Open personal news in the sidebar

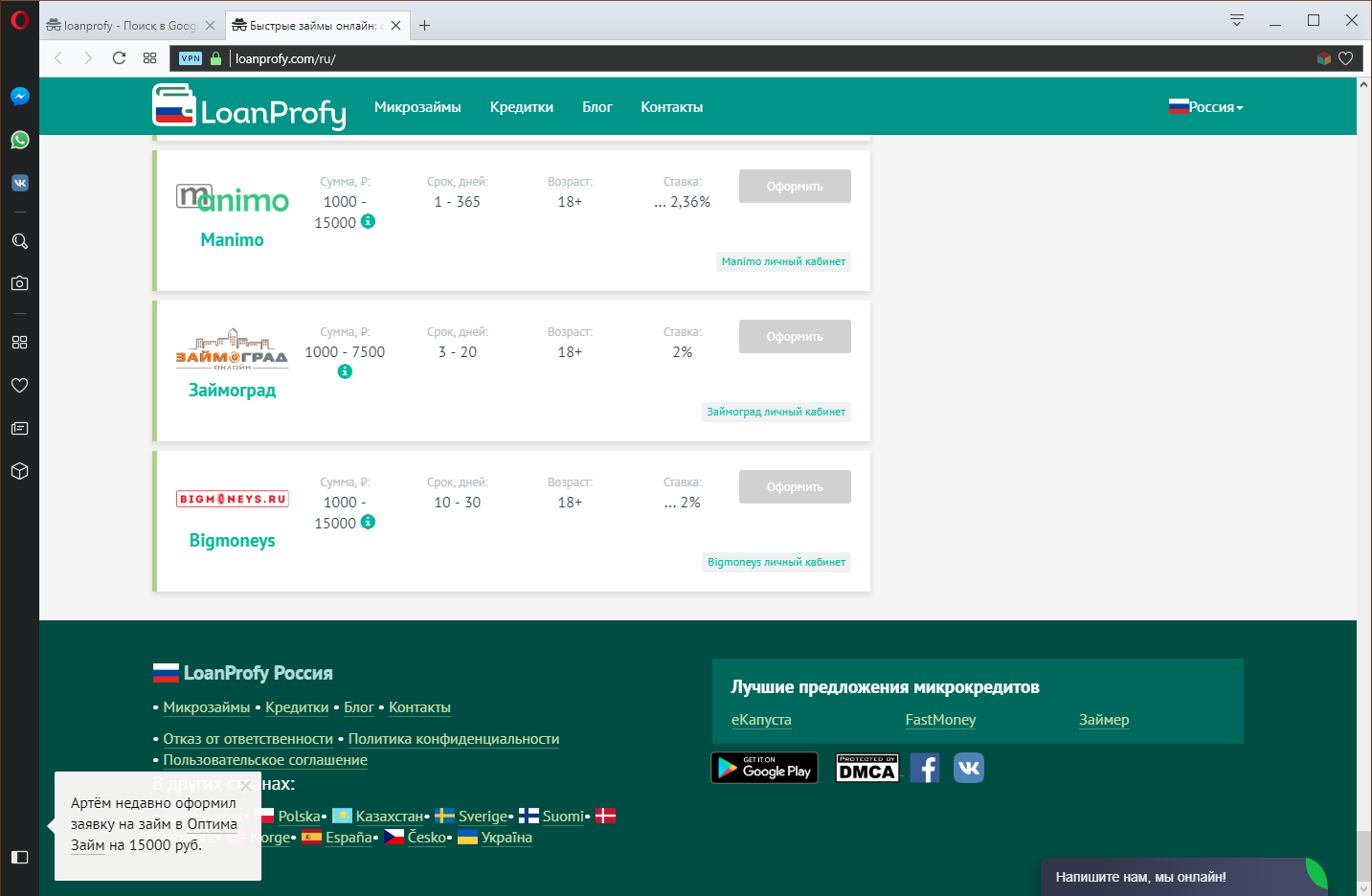pos(20,428)
